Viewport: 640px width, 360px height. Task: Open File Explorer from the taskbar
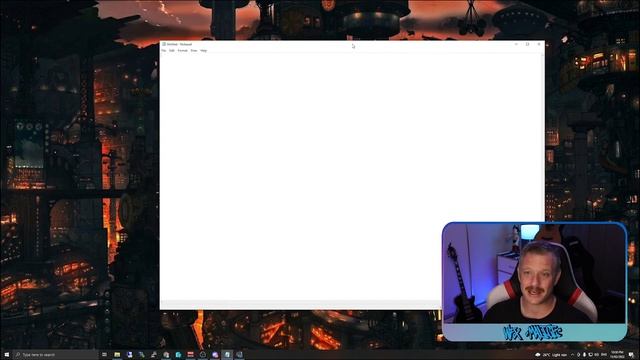[x=117, y=355]
